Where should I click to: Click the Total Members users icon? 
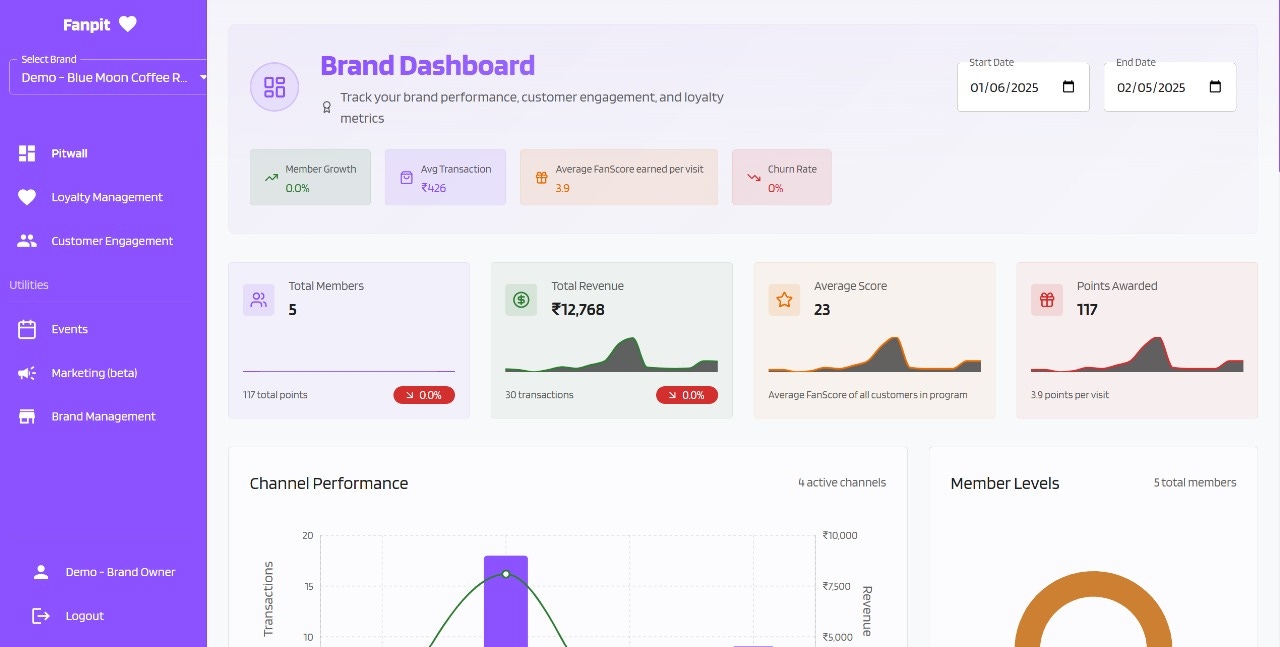[x=259, y=300]
